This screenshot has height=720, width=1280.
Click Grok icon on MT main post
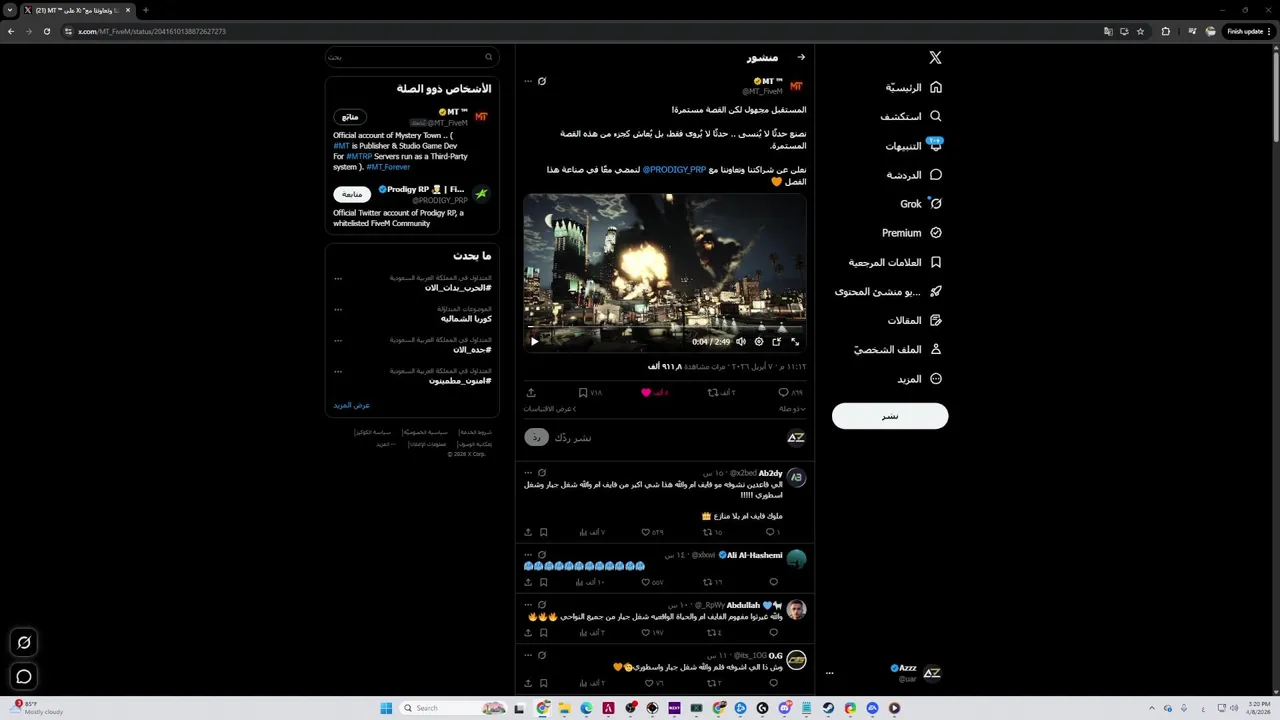pyautogui.click(x=542, y=81)
